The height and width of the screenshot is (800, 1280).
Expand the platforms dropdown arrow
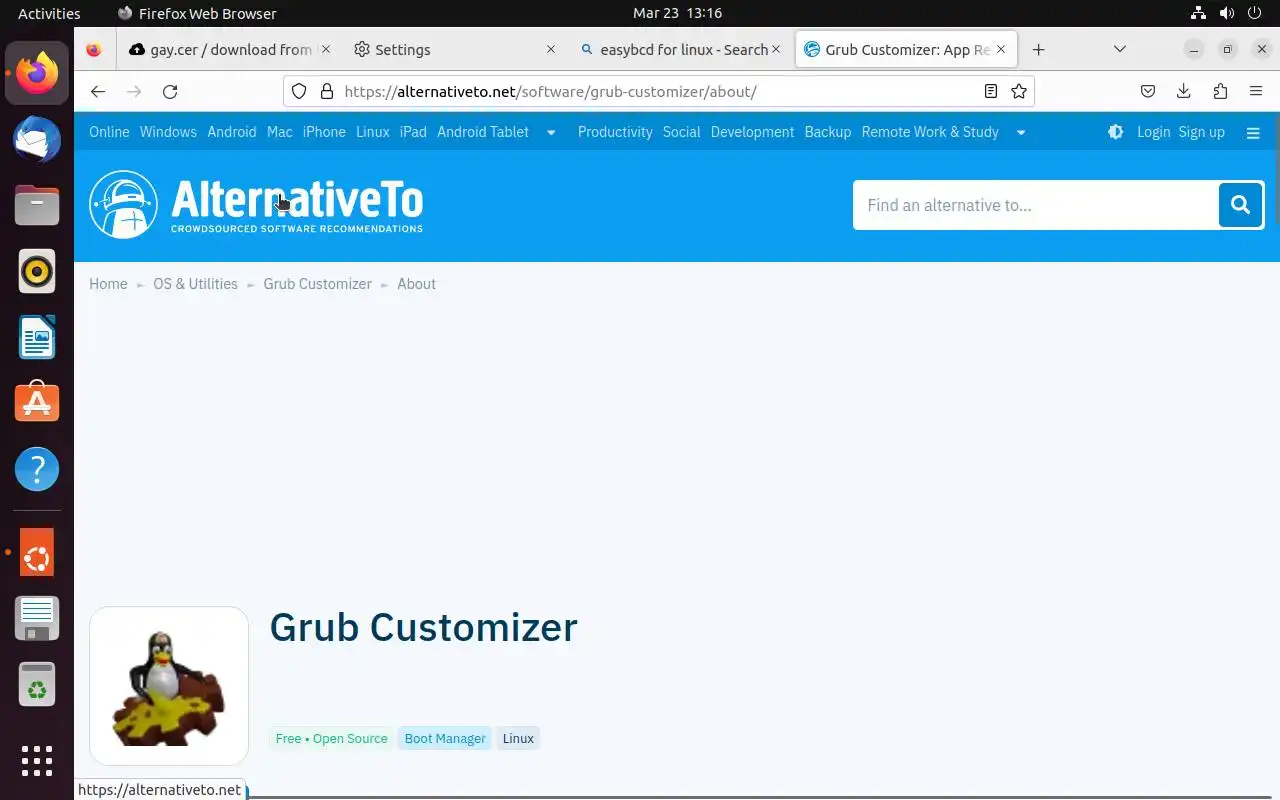[x=550, y=132]
